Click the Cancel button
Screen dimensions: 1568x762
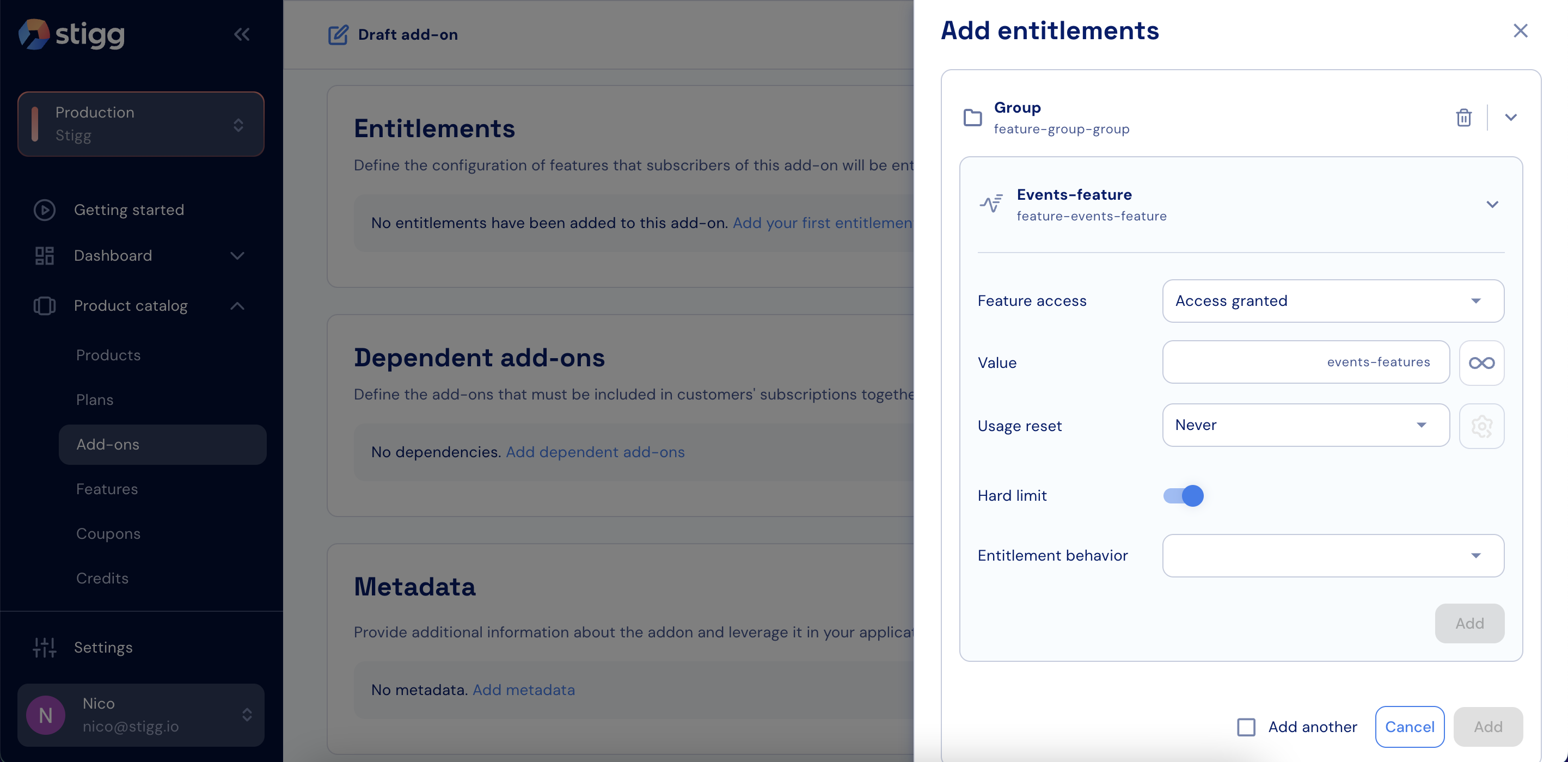1409,727
